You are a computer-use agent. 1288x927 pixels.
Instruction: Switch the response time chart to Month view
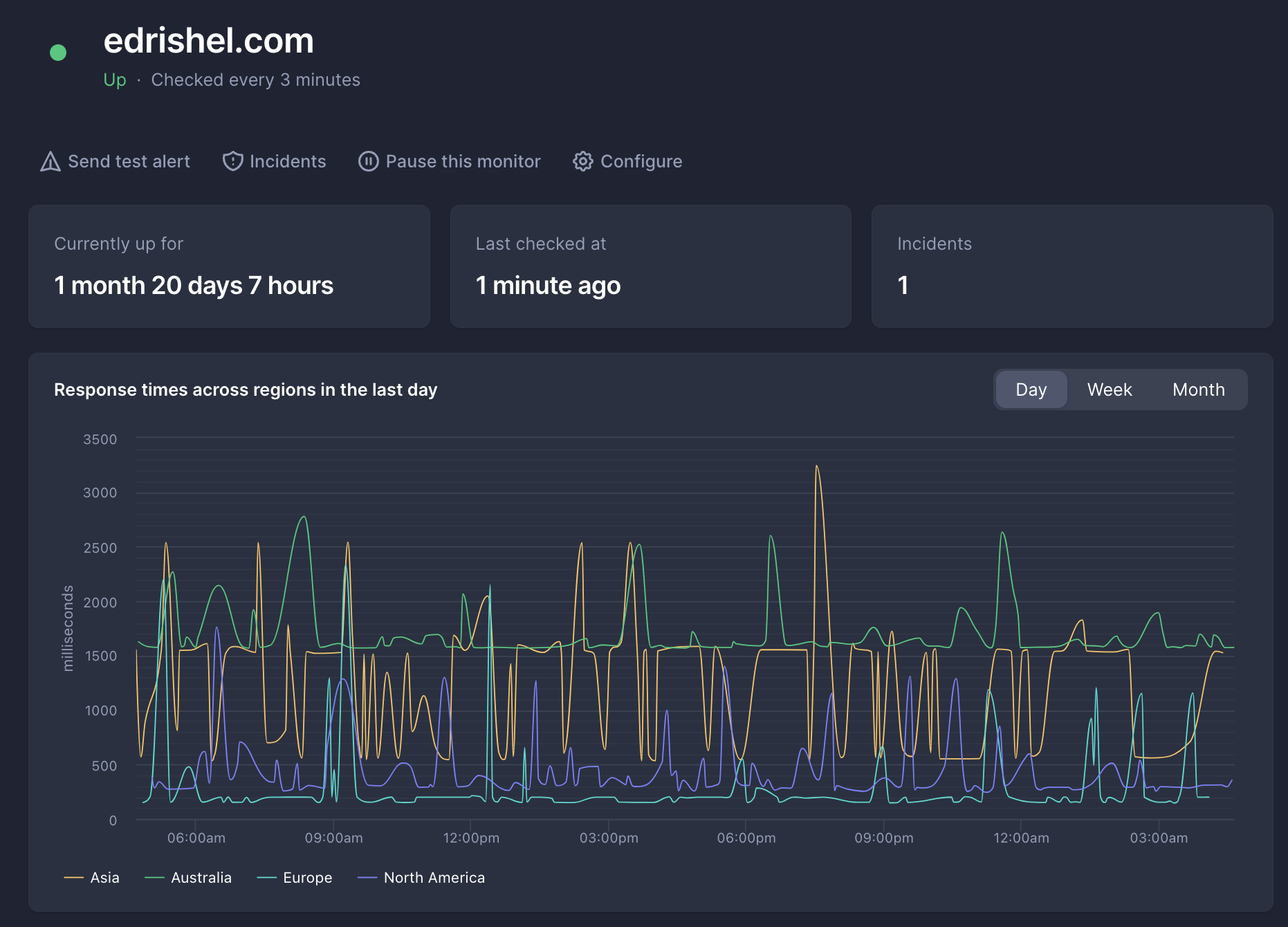[1199, 389]
